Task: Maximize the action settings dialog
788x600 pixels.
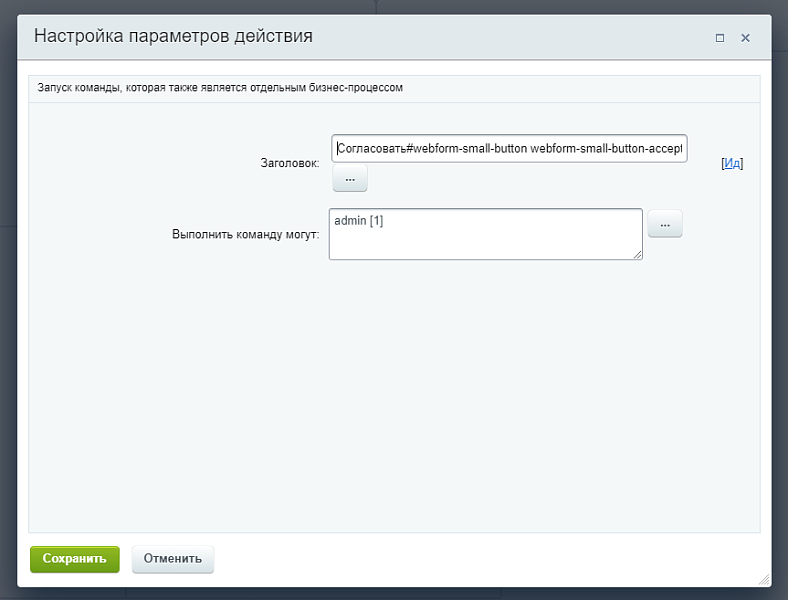Action: click(719, 38)
